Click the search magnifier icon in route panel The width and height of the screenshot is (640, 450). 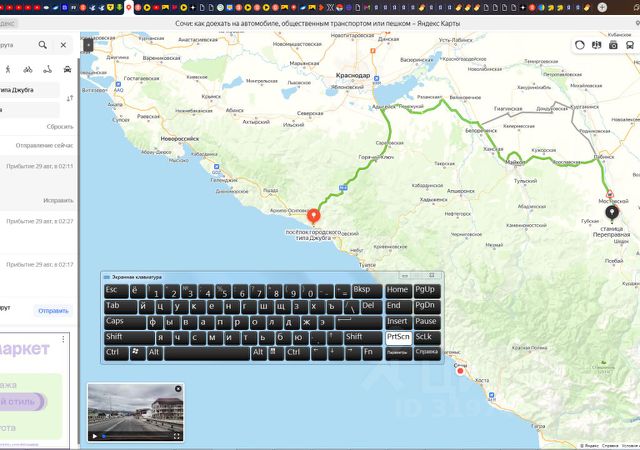click(x=42, y=45)
